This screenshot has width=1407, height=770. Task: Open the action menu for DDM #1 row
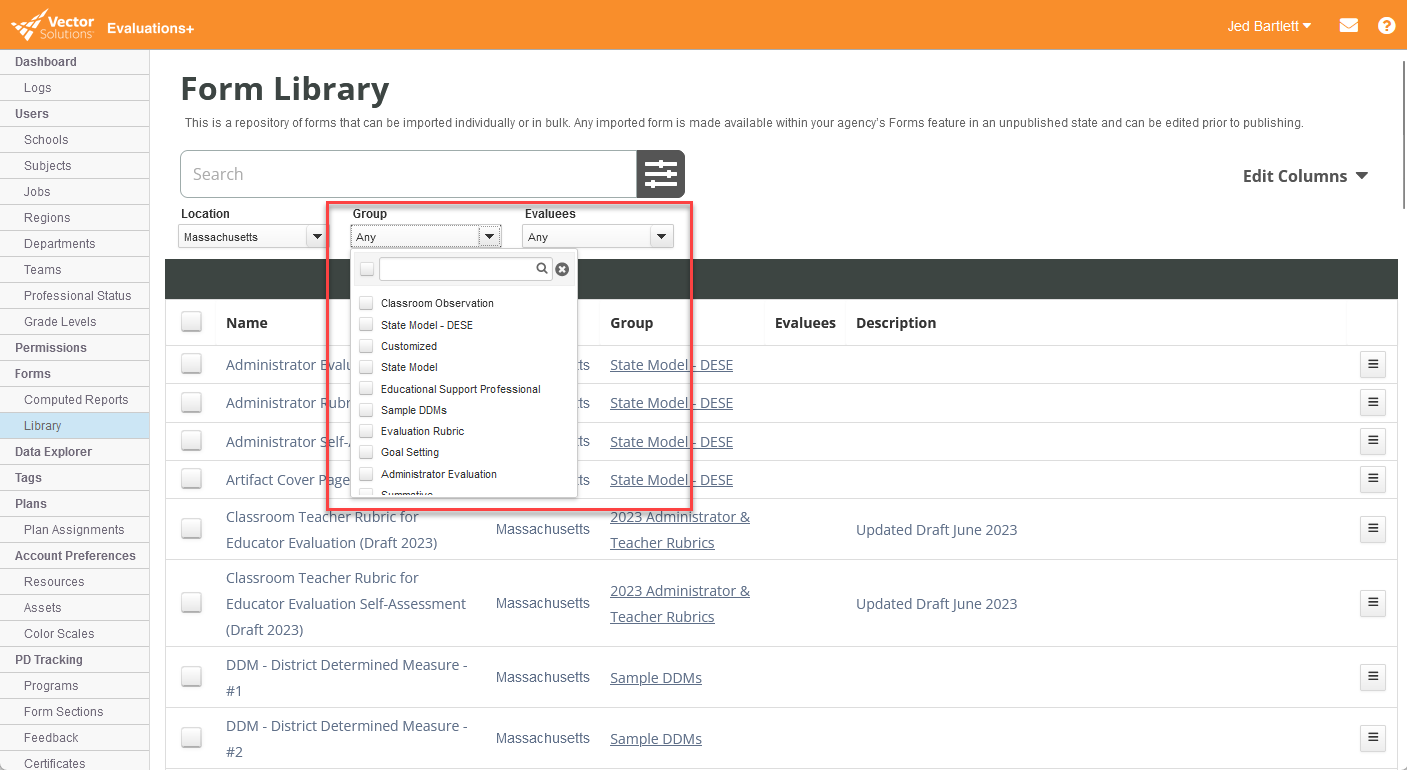pyautogui.click(x=1372, y=677)
